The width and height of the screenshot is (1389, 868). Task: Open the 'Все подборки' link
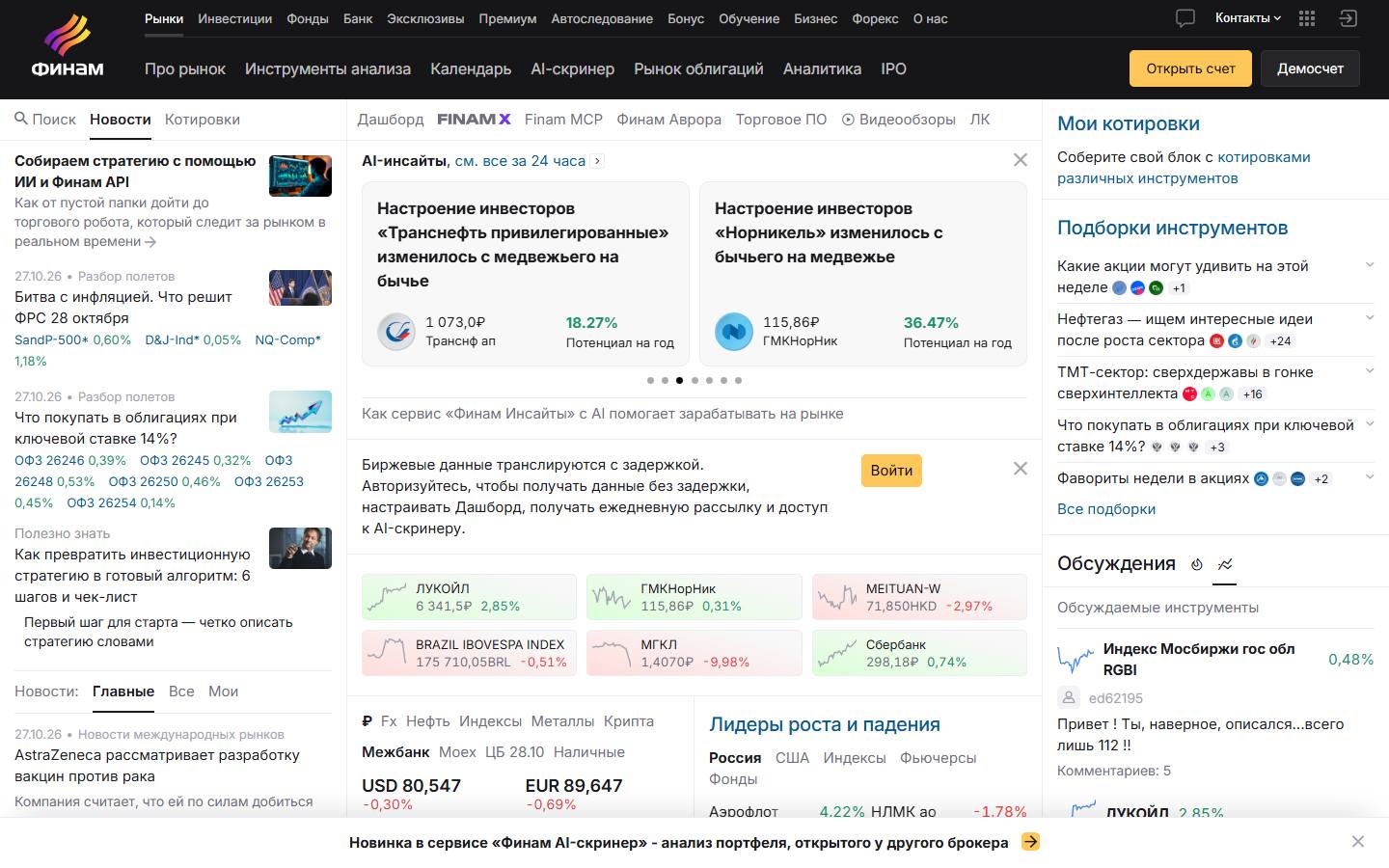(1106, 509)
